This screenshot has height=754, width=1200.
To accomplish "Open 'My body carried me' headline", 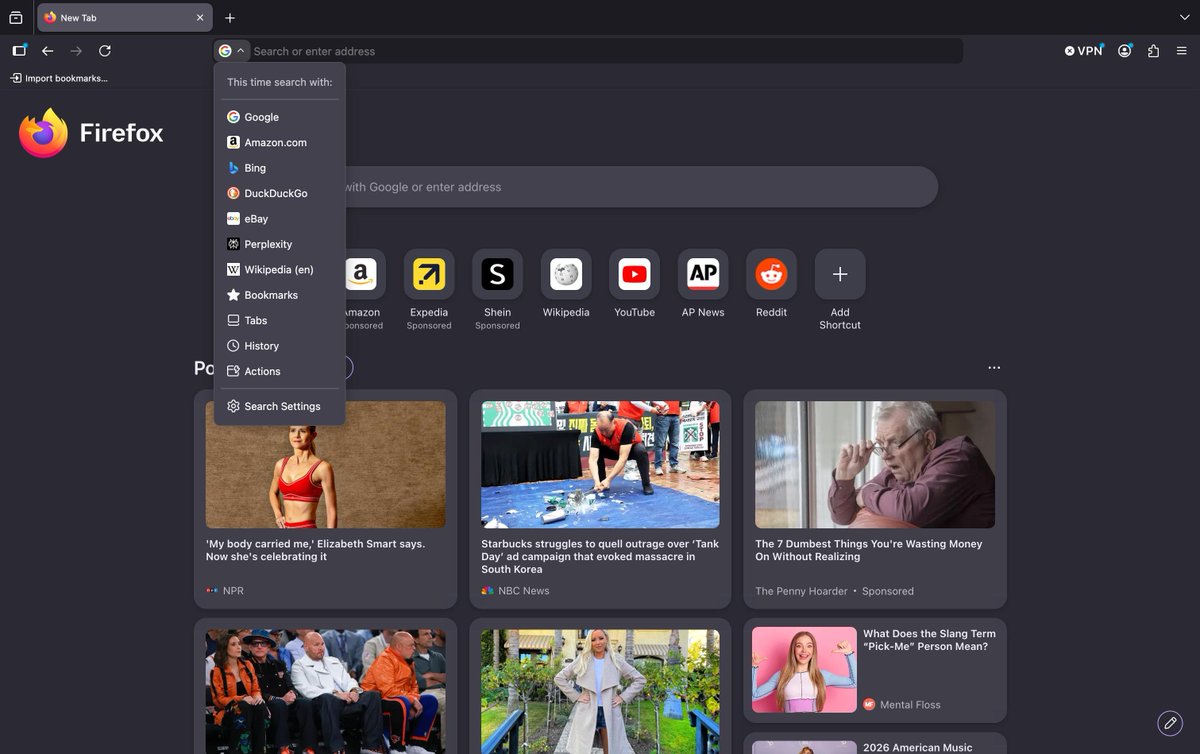I will click(x=315, y=550).
